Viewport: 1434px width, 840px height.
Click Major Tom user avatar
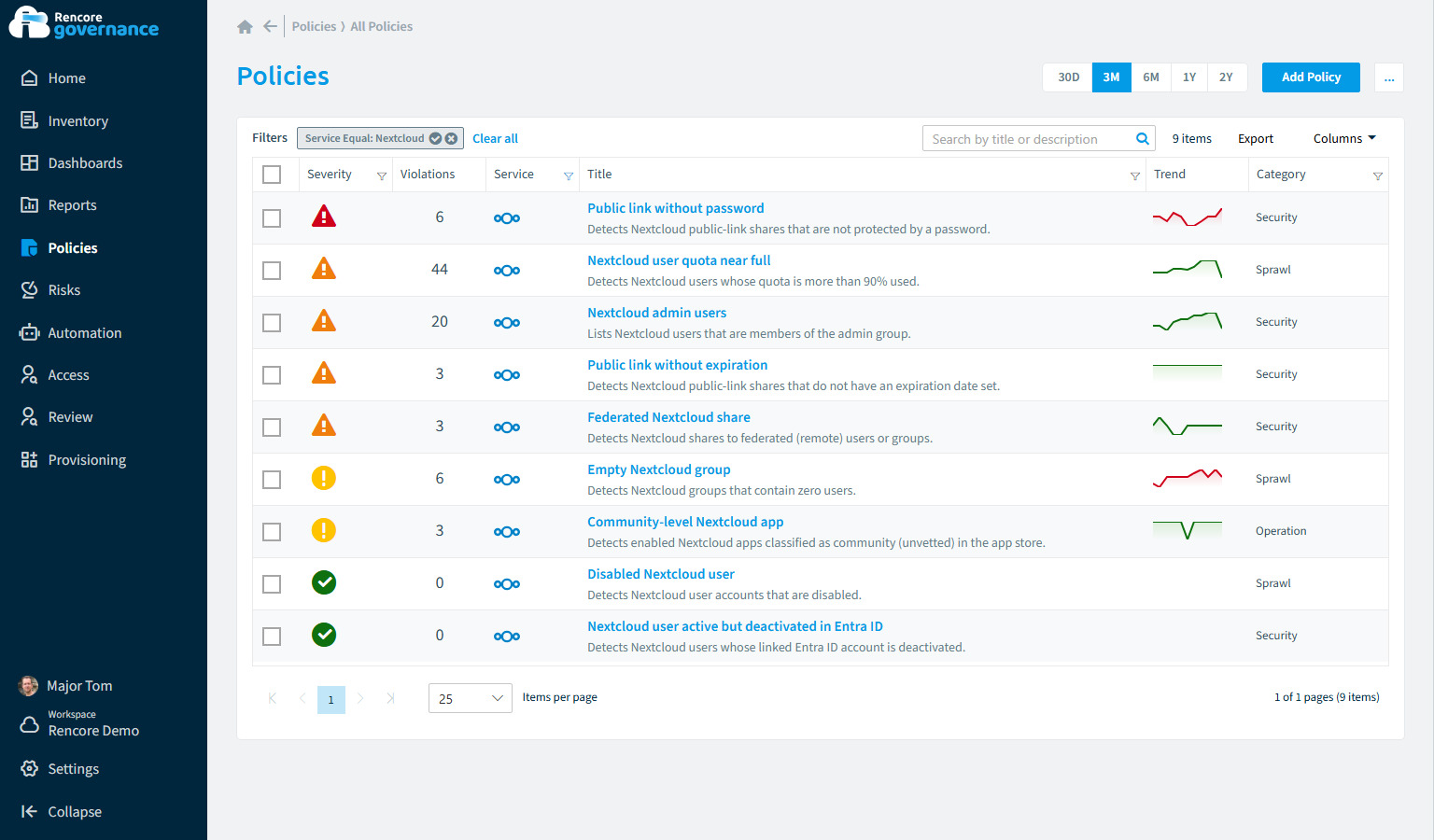(29, 686)
